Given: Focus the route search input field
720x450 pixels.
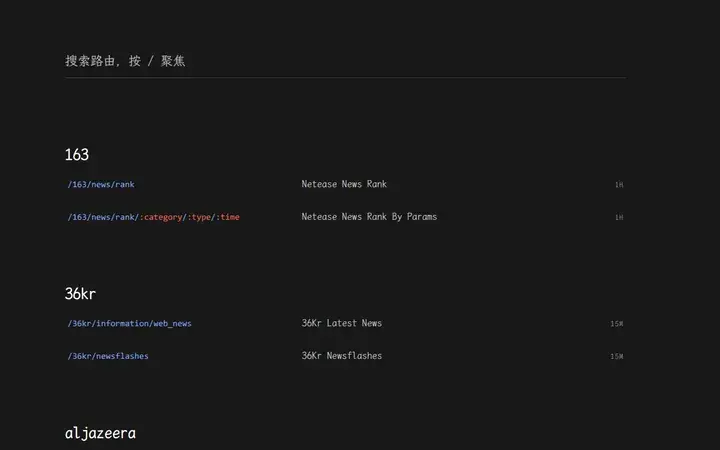Looking at the screenshot, I should pos(345,61).
